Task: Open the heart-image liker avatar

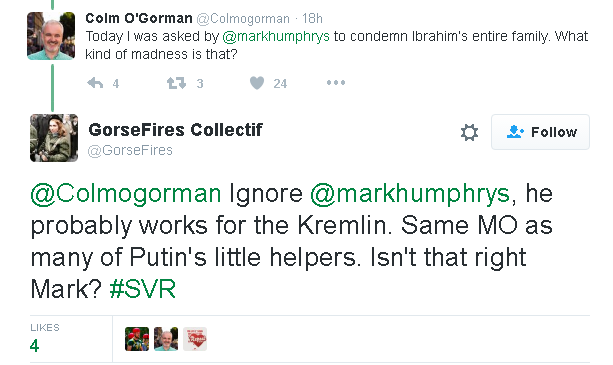Action: [195, 339]
